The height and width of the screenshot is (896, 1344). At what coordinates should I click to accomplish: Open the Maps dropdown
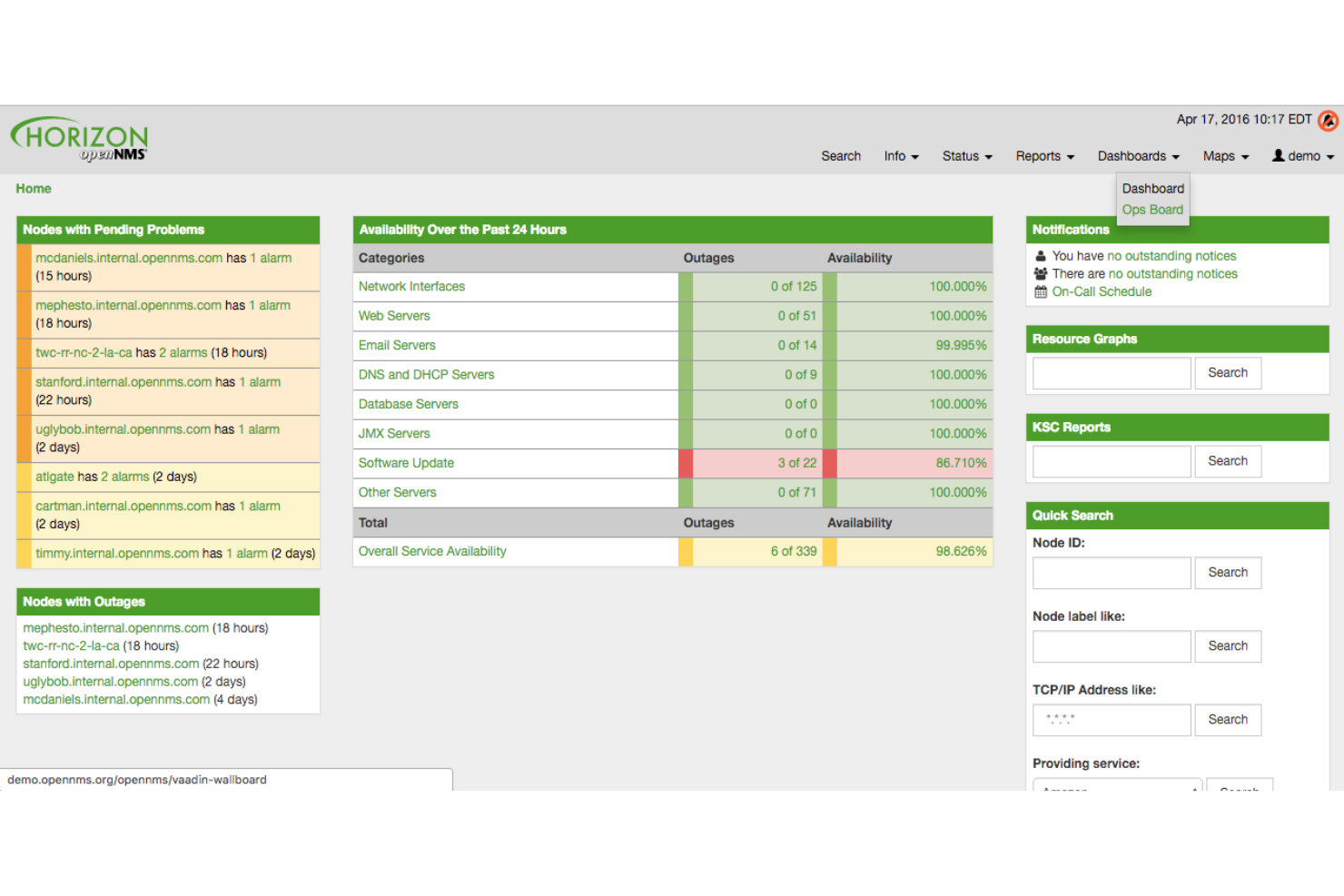point(1225,156)
